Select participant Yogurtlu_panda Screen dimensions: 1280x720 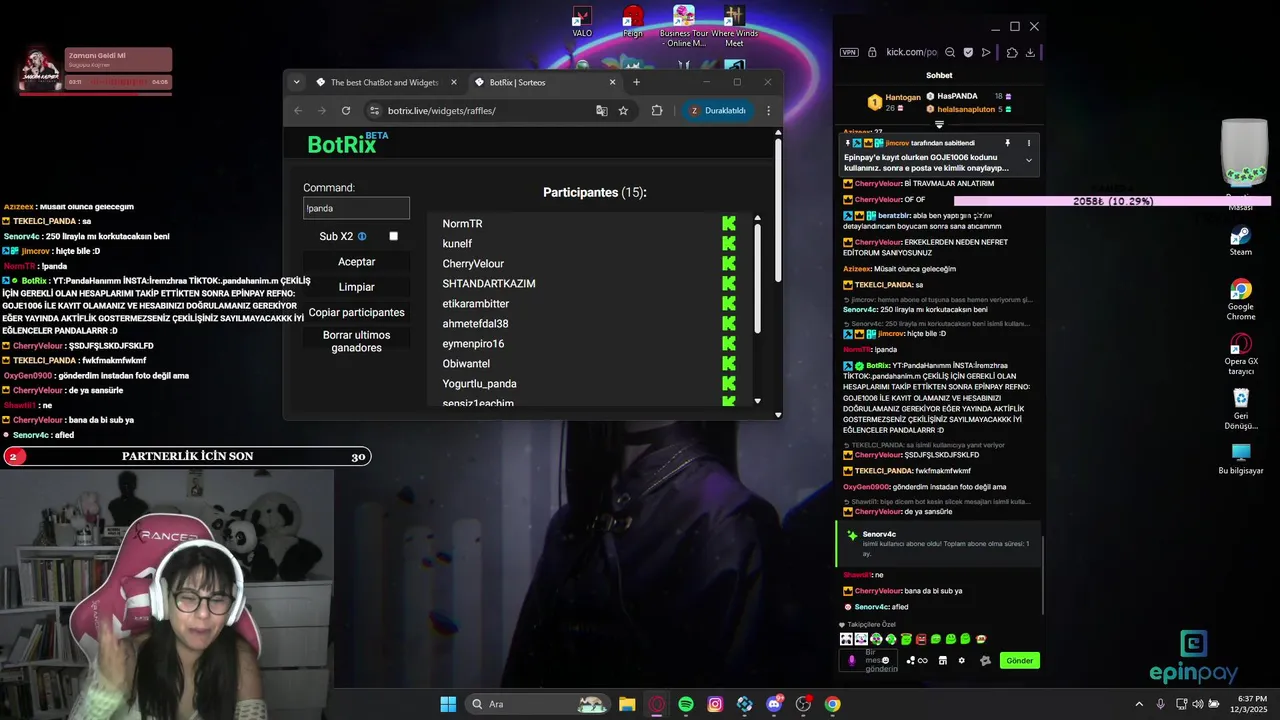point(479,384)
